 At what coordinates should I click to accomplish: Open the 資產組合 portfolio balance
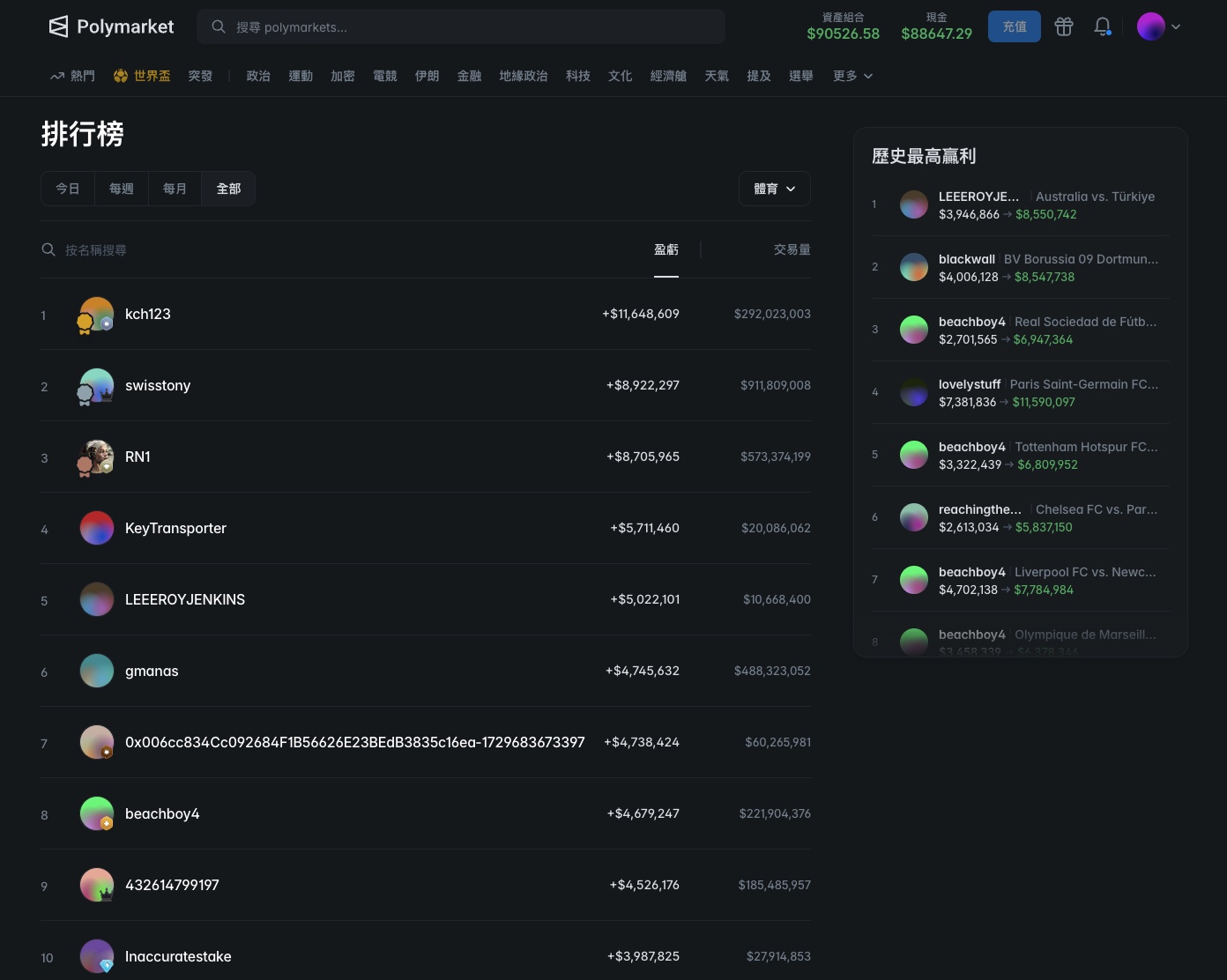click(844, 26)
